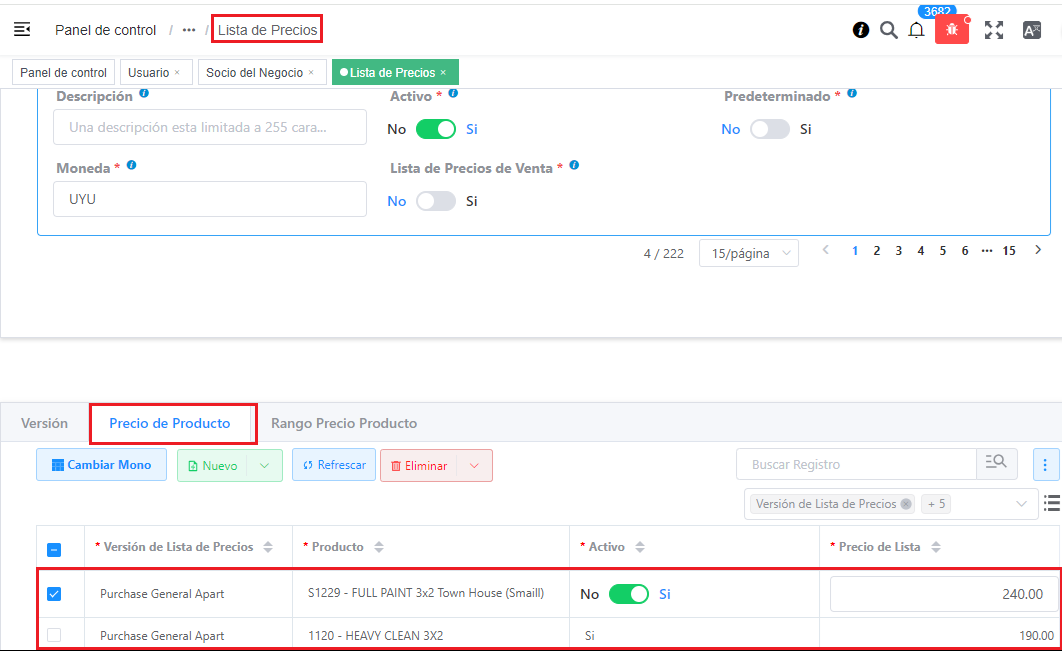Click the red bug report icon

tap(952, 30)
